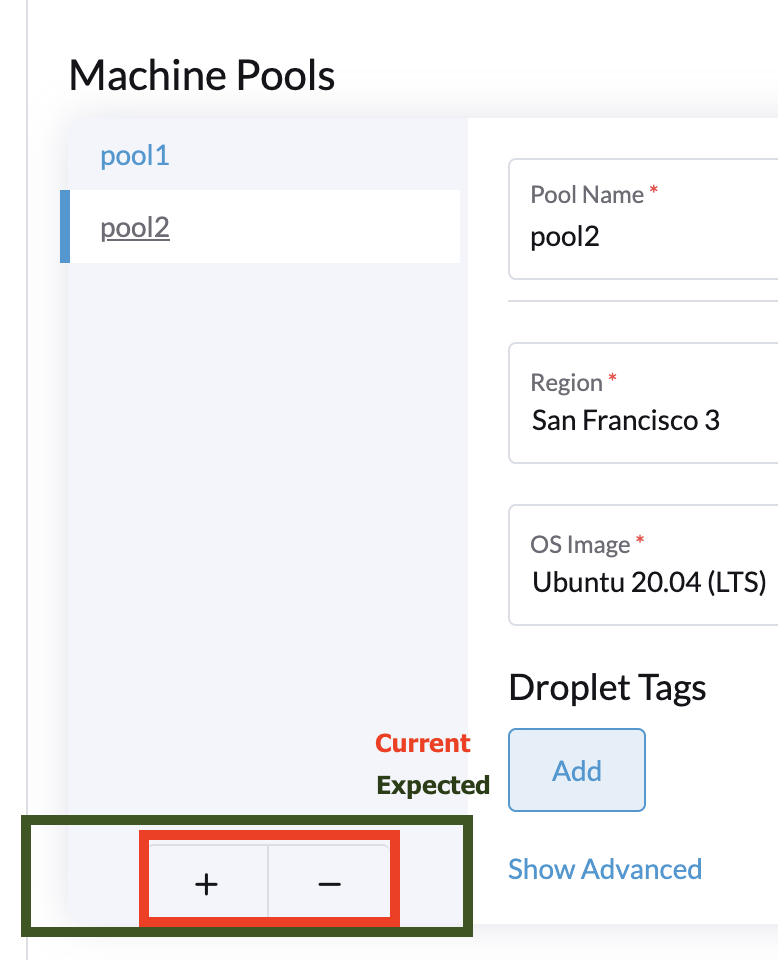Click the plus icon to add machine pool
Screen dimensions: 778x960
click(206, 883)
